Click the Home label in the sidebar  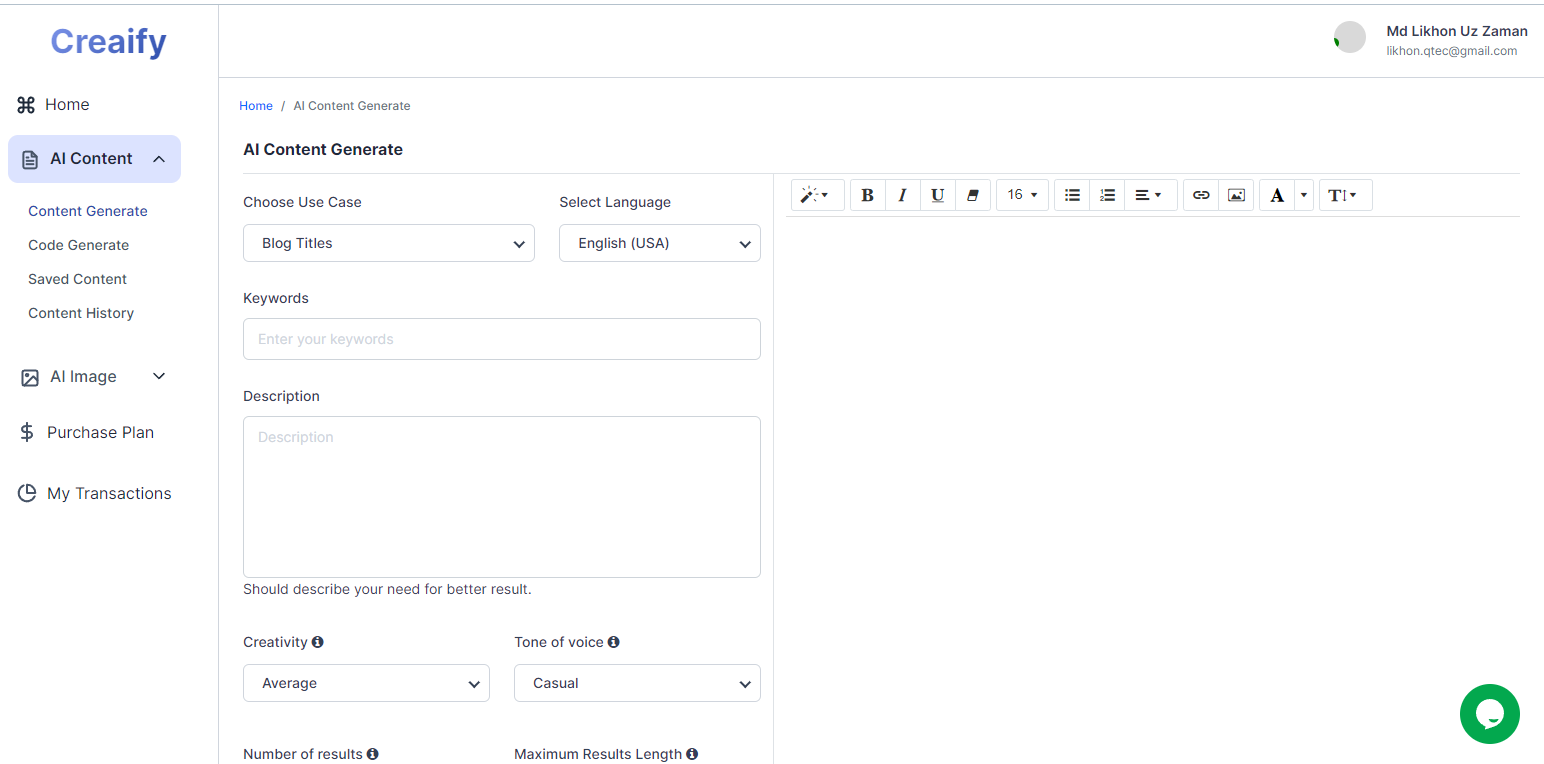click(67, 105)
